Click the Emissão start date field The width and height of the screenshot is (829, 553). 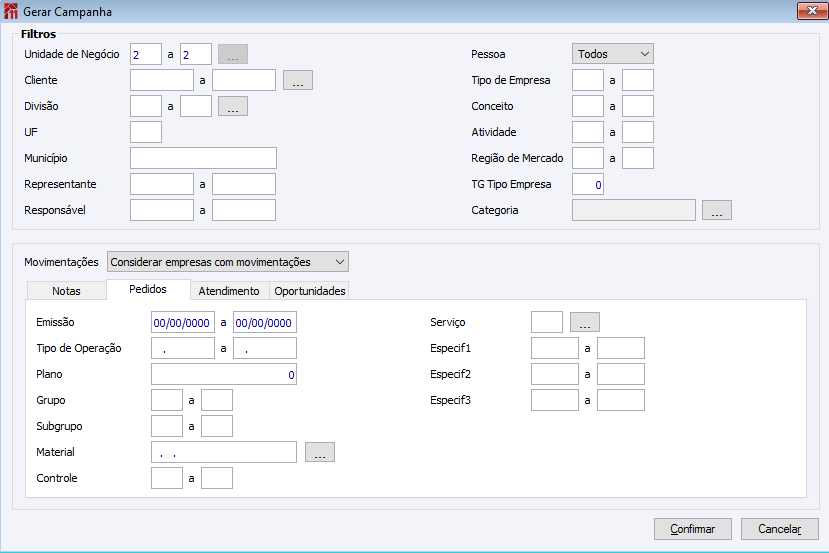[x=182, y=323]
